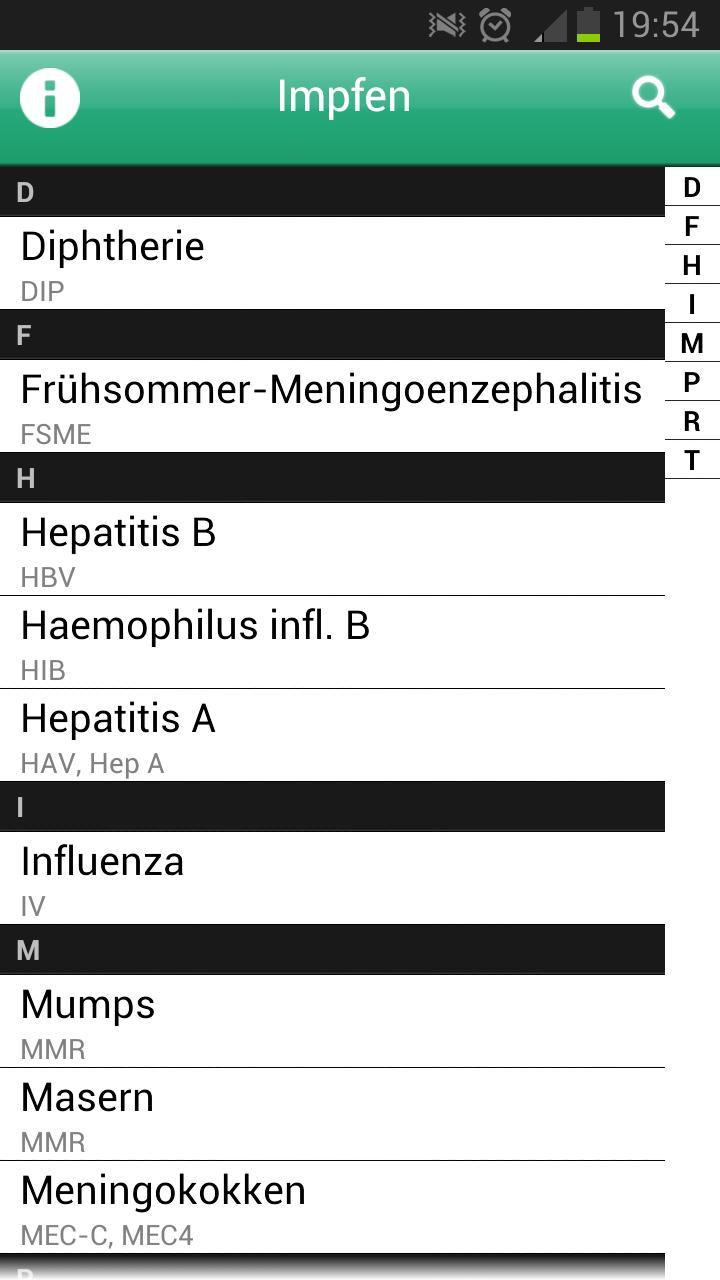Screen dimensions: 720x1280
Task: Tap the battery status icon
Action: pyautogui.click(x=588, y=25)
